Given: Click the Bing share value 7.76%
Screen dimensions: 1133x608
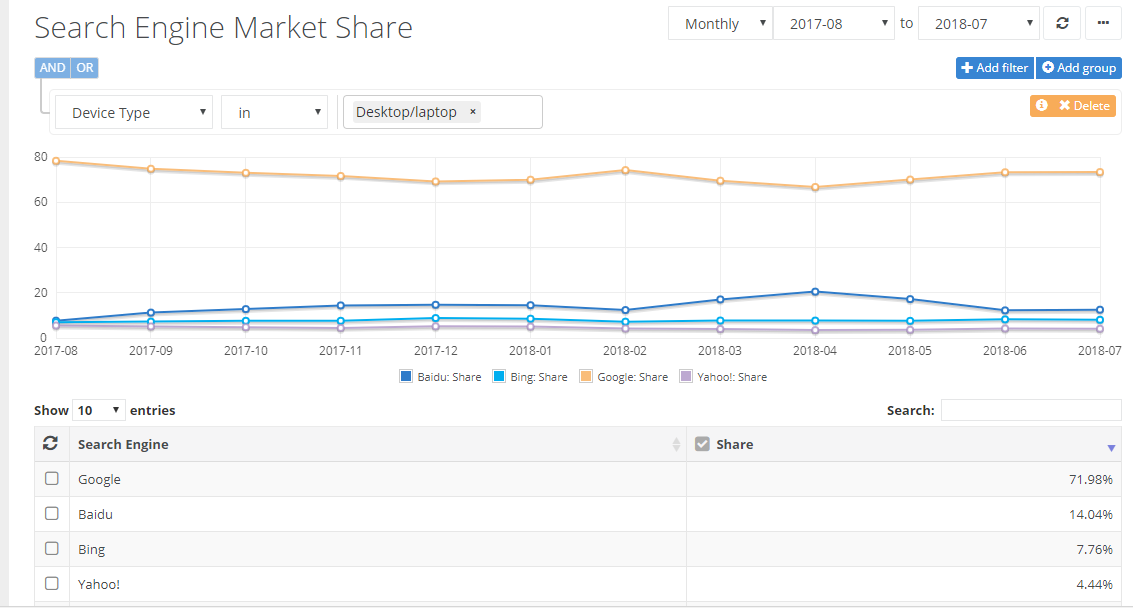Looking at the screenshot, I should (1094, 549).
